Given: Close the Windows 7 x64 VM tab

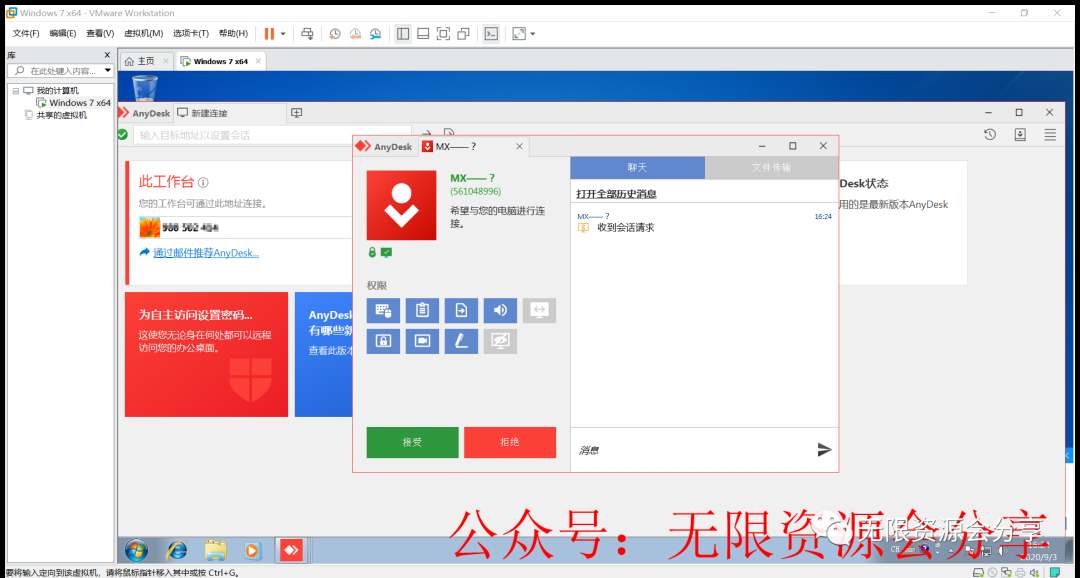Looking at the screenshot, I should (x=258, y=61).
